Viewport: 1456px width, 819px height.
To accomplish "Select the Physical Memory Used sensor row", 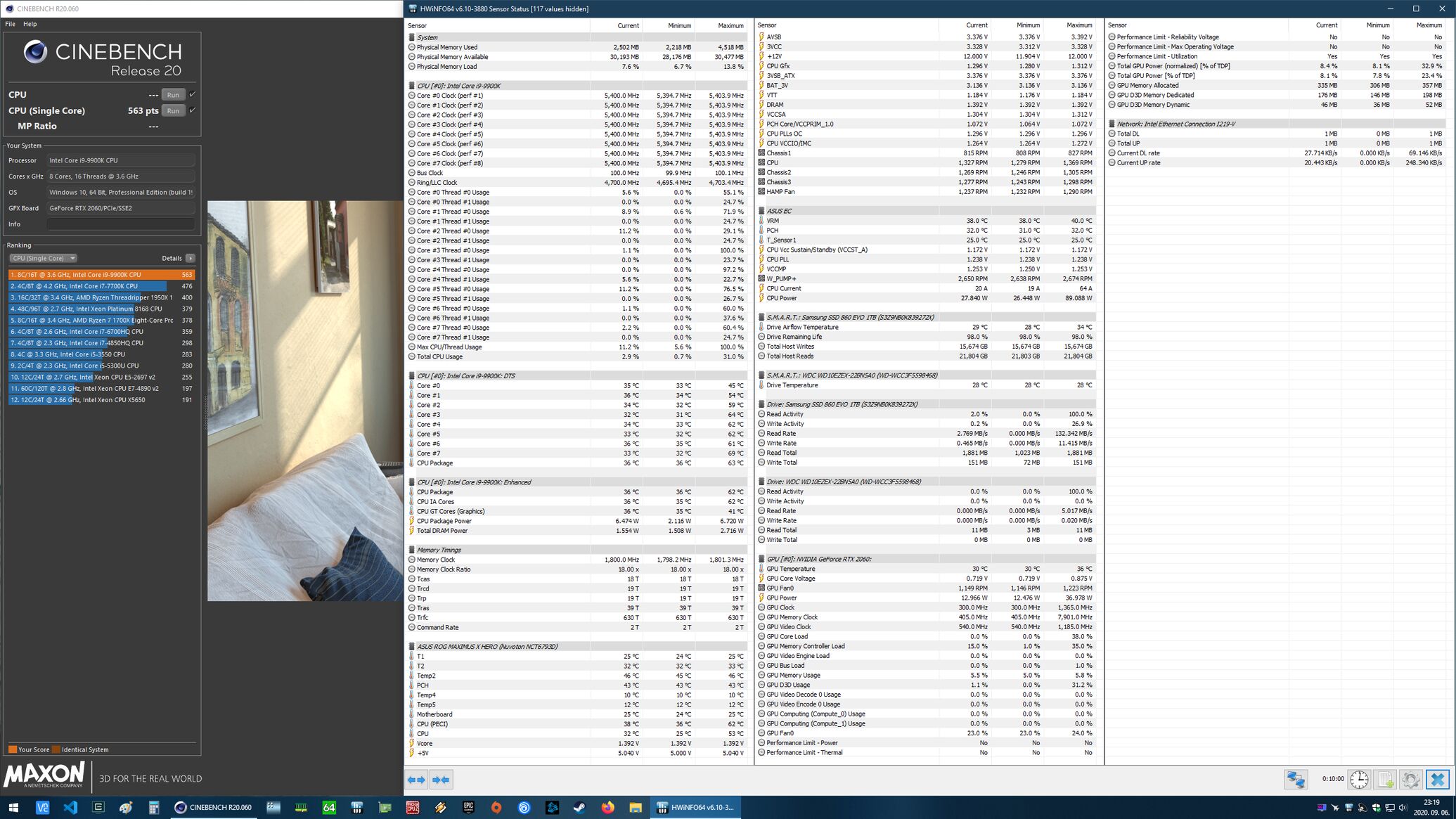I will [x=576, y=47].
